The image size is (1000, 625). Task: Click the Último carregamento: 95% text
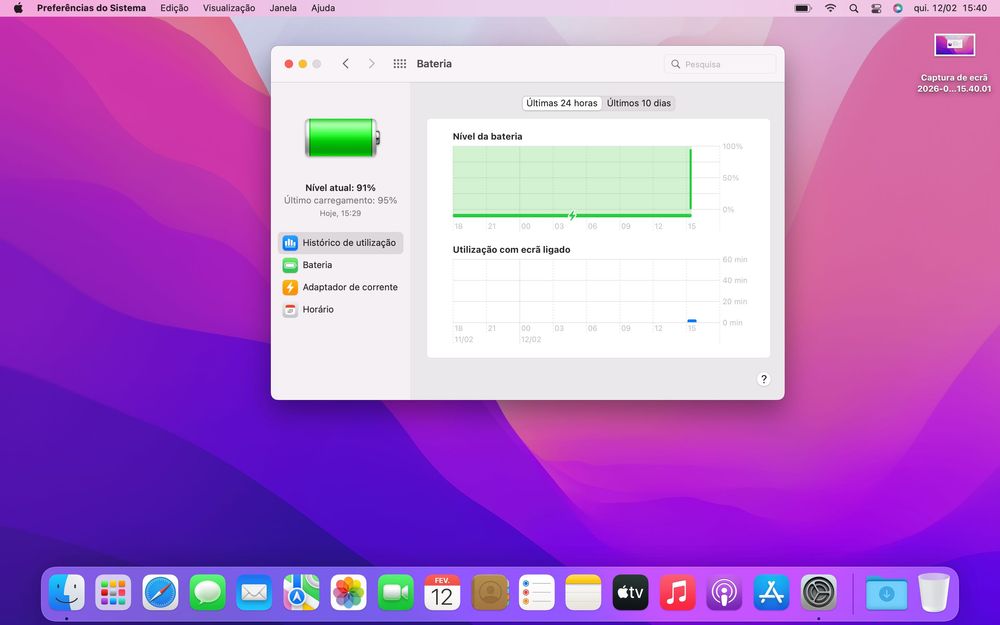click(341, 200)
